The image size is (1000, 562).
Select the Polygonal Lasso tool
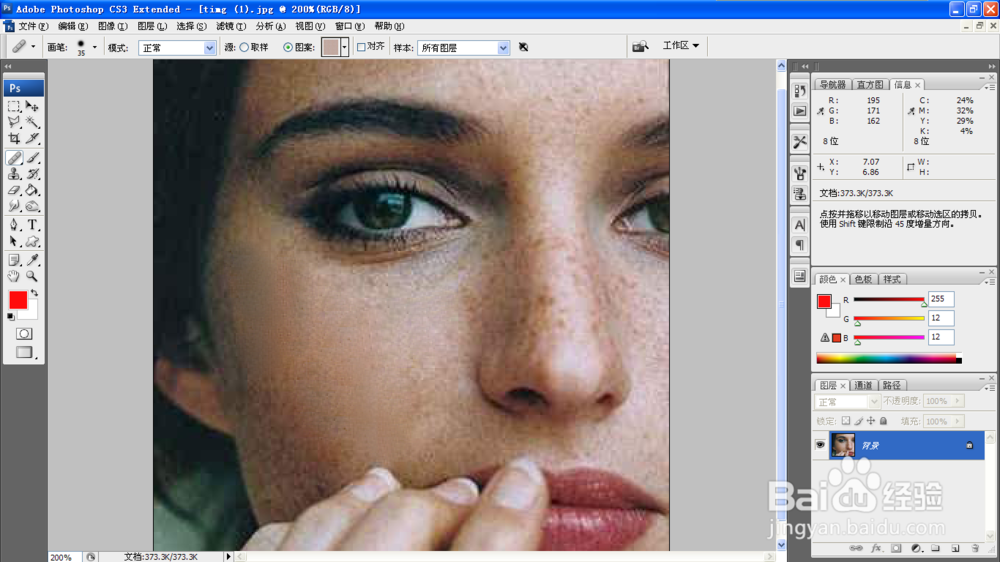tap(13, 122)
